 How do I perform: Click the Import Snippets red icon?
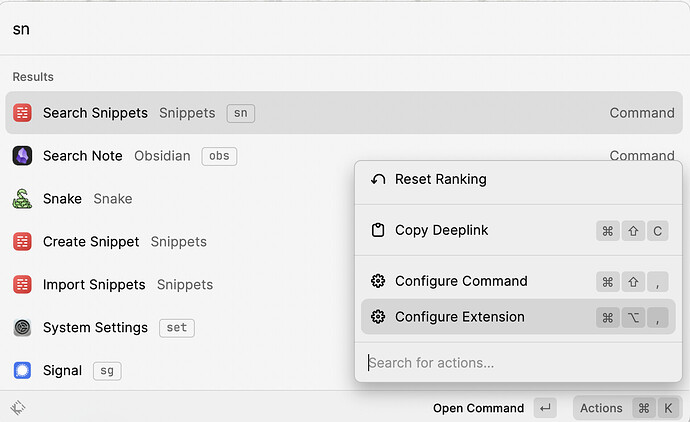(22, 285)
